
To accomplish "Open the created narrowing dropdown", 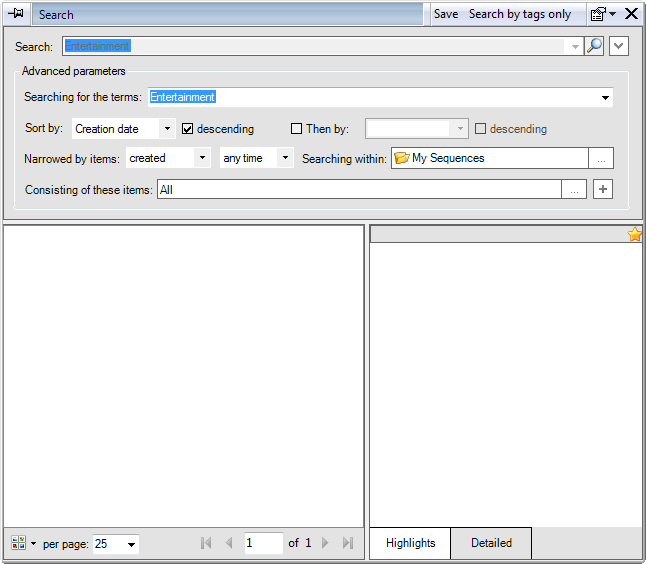I will click(x=202, y=158).
